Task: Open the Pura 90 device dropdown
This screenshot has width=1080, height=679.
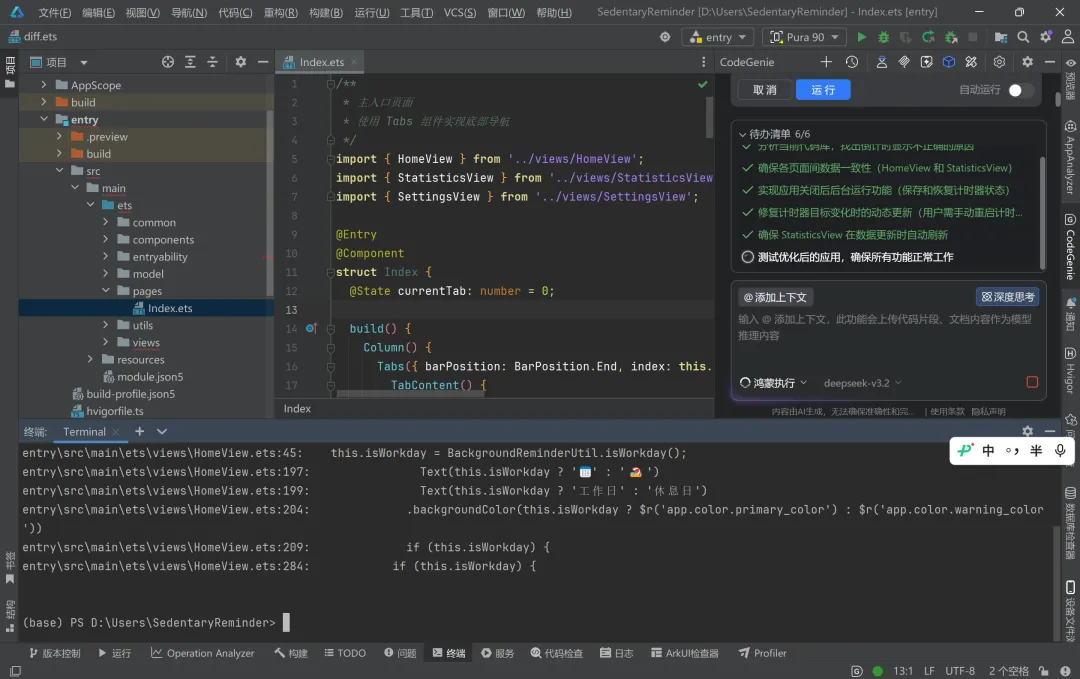Action: pos(804,37)
